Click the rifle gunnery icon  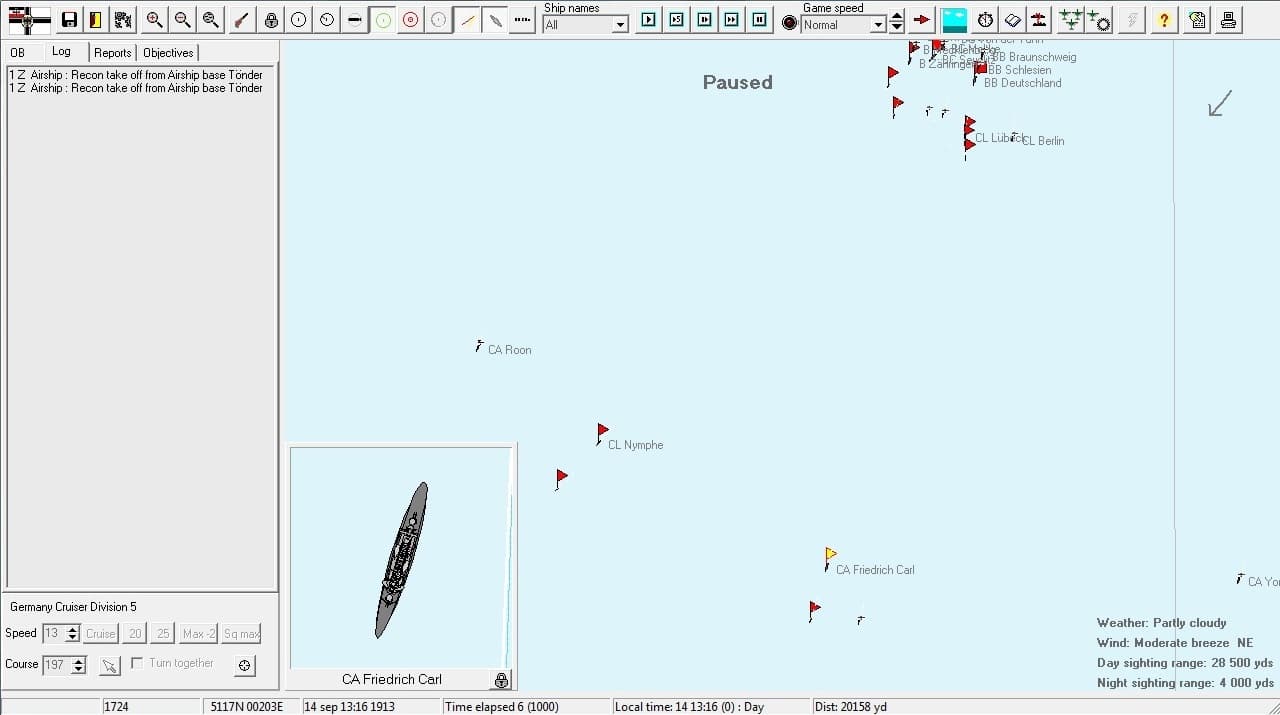coord(242,20)
